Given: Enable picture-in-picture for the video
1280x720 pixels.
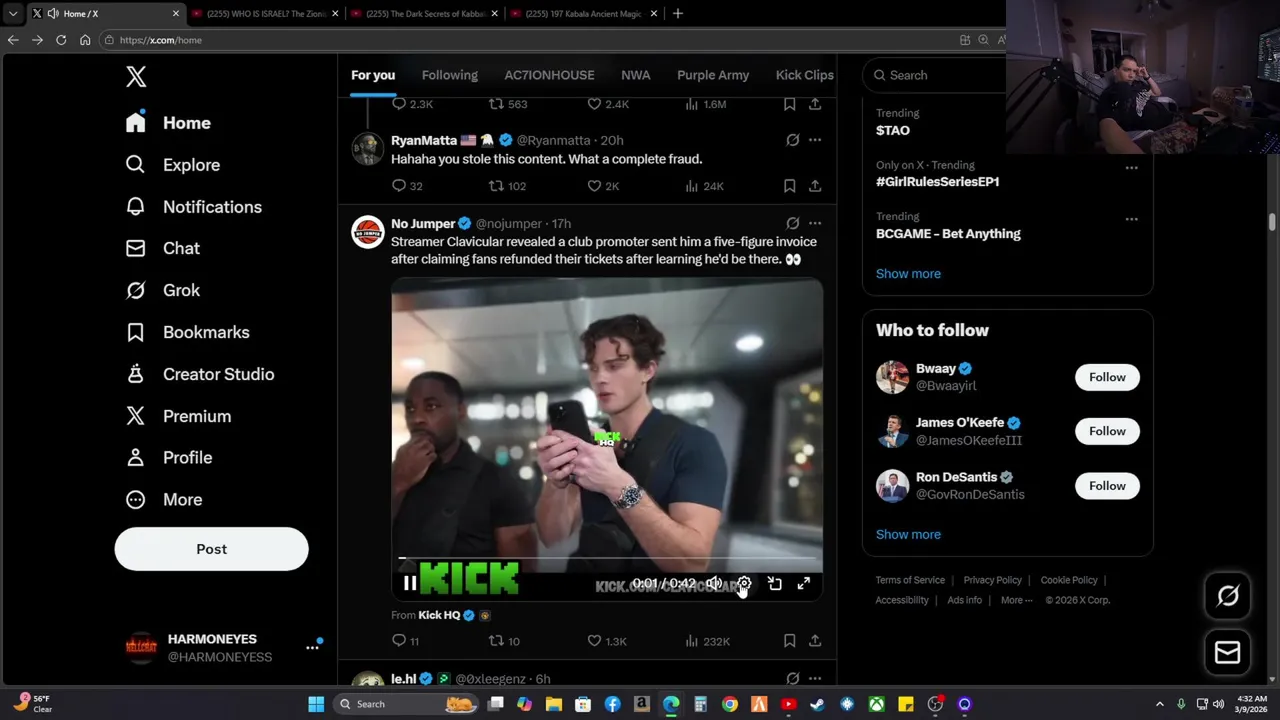Looking at the screenshot, I should 774,583.
